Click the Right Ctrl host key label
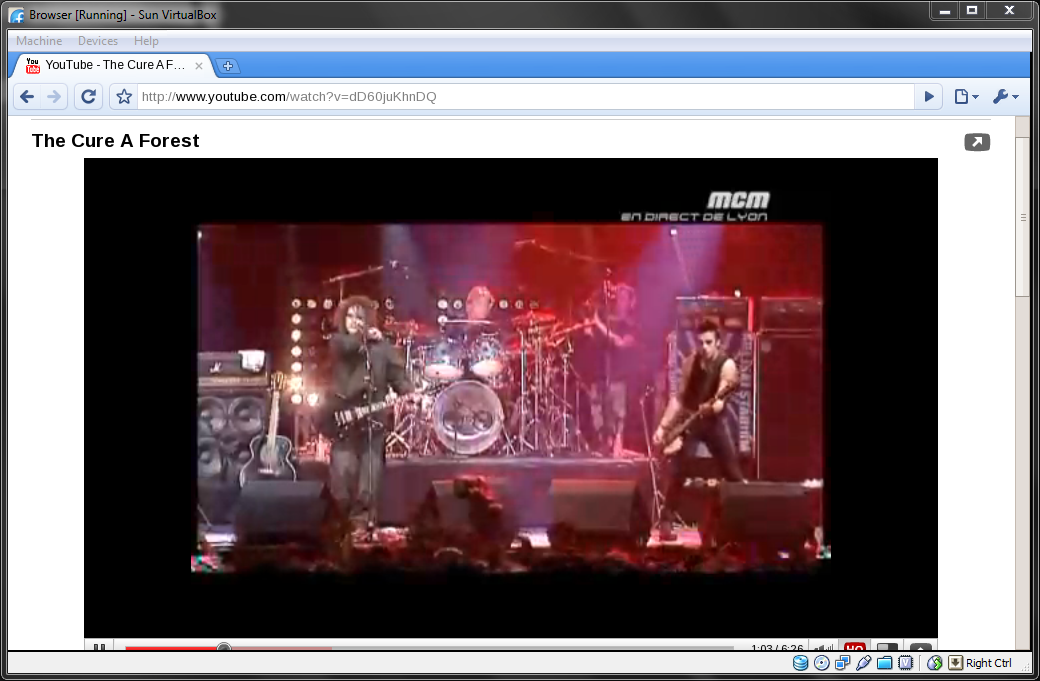1040x681 pixels. pos(989,663)
